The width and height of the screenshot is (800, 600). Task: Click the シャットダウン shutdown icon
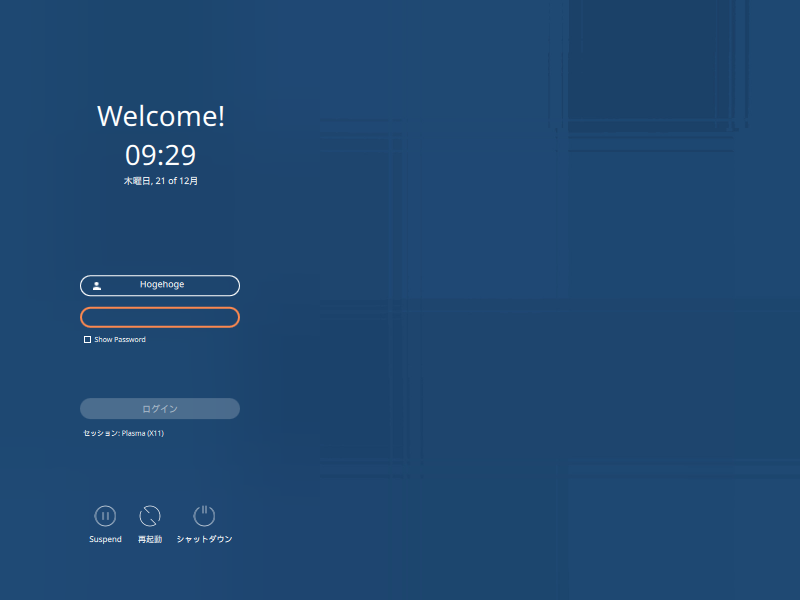point(204,516)
